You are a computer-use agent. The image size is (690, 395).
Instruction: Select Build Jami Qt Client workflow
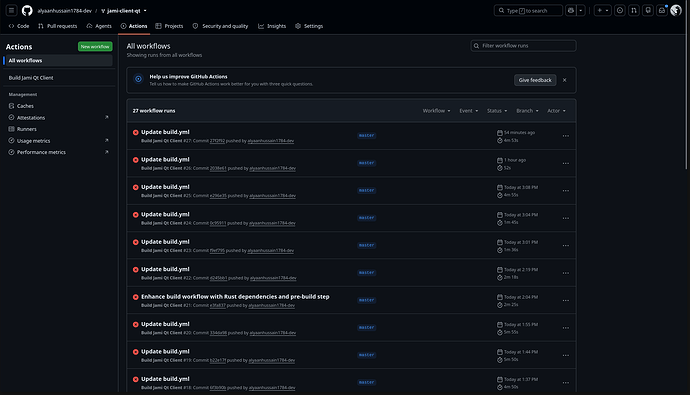(58, 78)
